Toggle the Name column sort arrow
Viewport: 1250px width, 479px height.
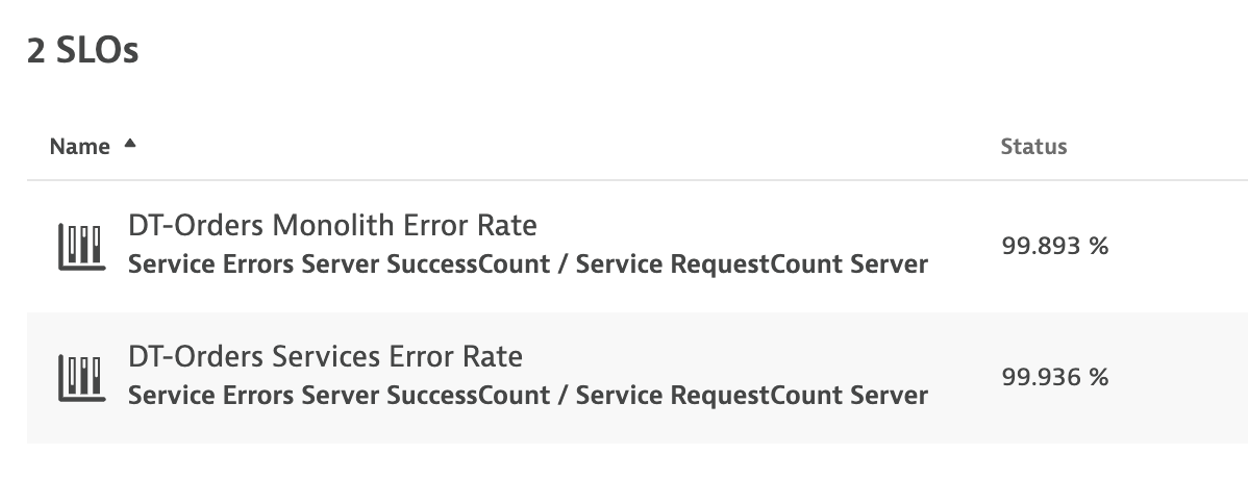coord(128,145)
